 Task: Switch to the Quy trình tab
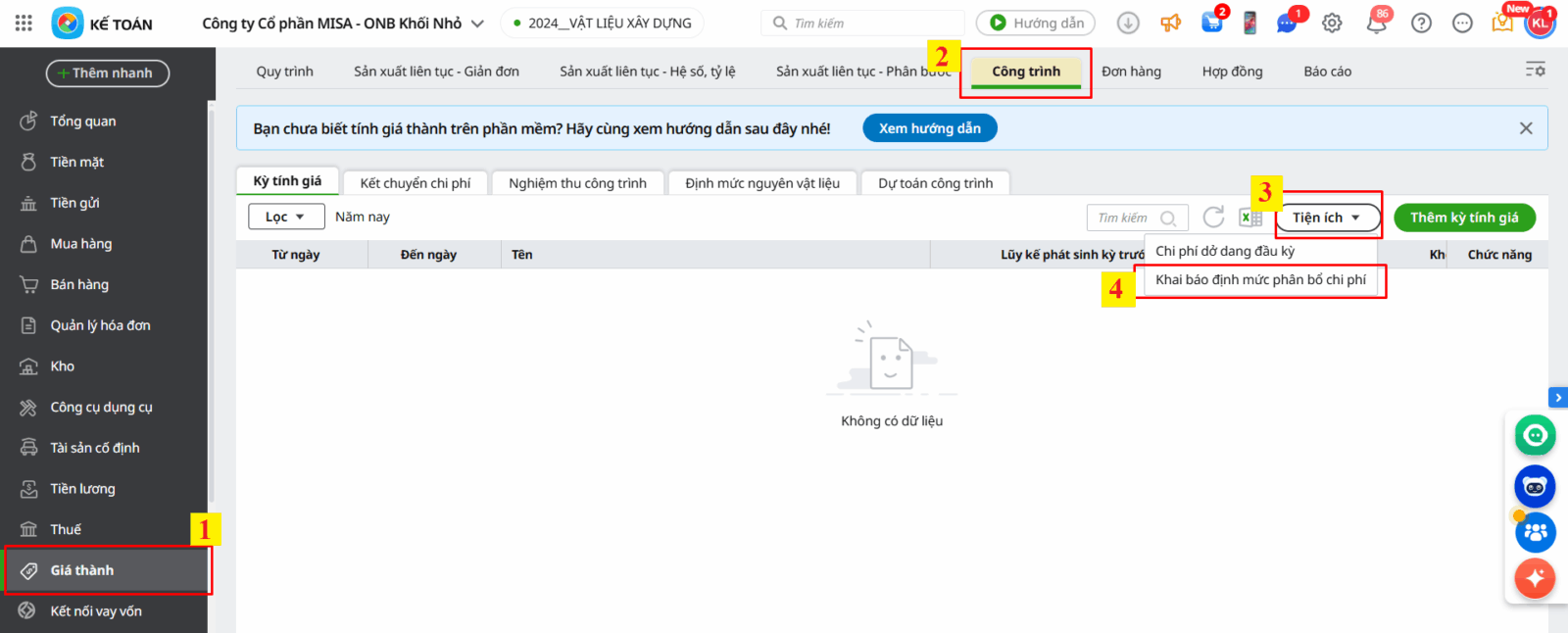(x=285, y=72)
